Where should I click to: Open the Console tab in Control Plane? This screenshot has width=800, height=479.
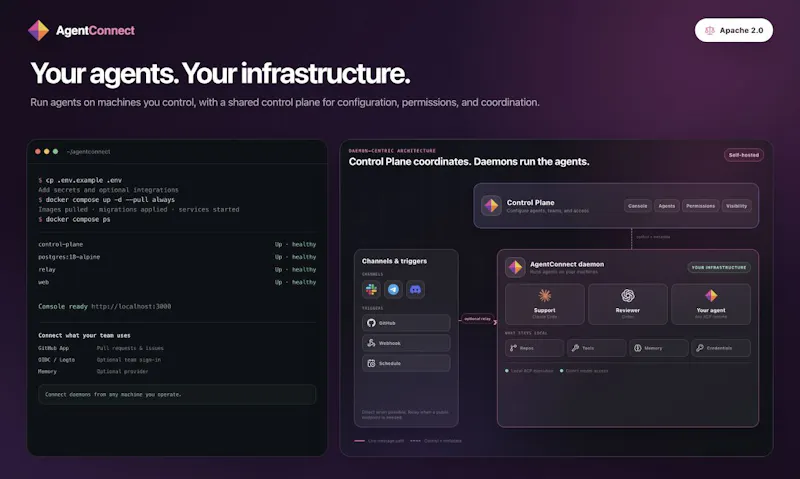click(638, 206)
